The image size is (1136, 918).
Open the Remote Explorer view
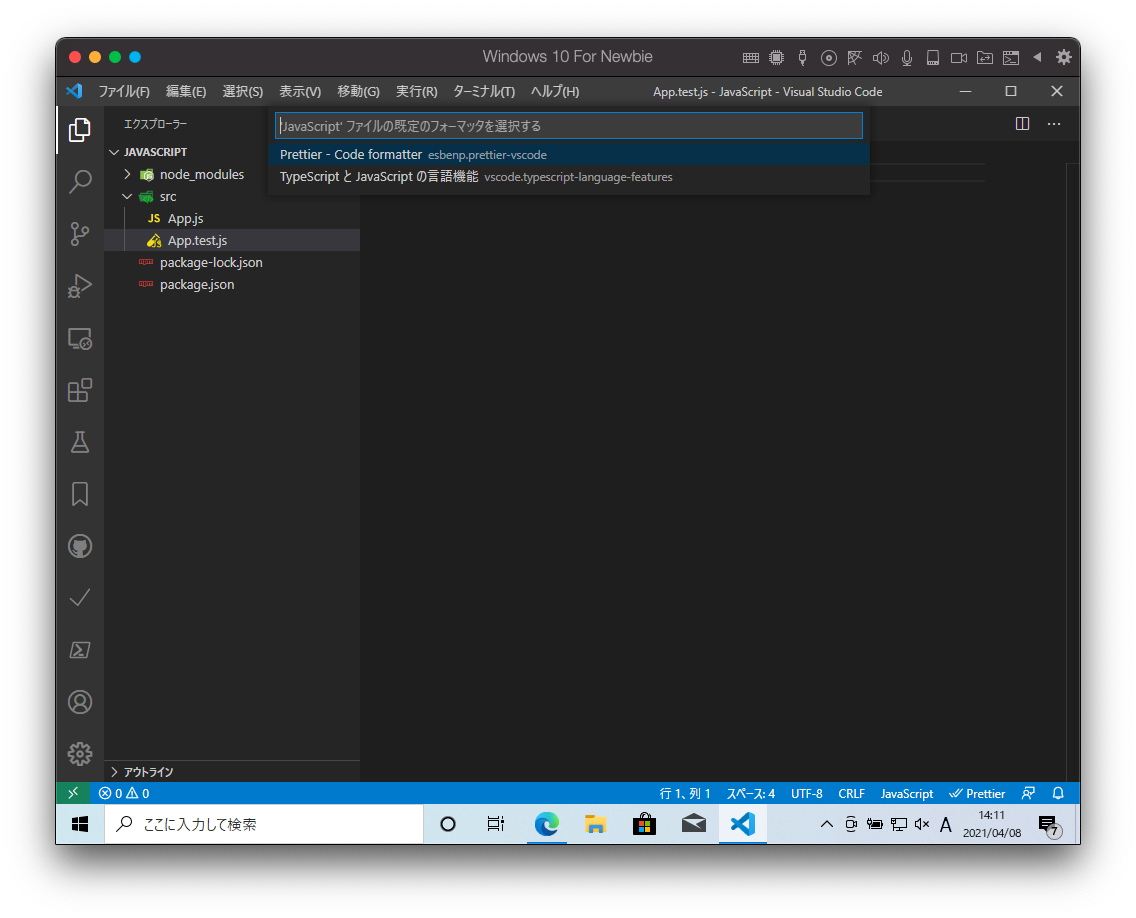pos(80,338)
